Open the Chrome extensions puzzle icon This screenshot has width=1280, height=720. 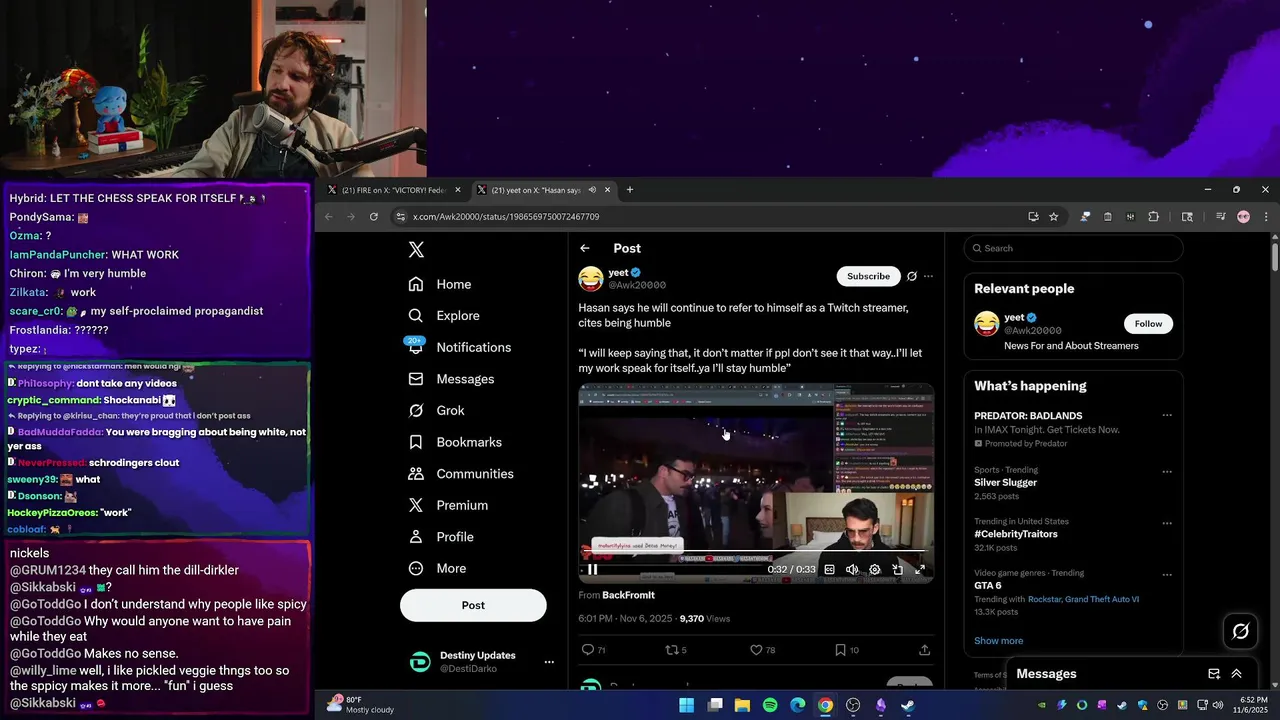[1153, 216]
